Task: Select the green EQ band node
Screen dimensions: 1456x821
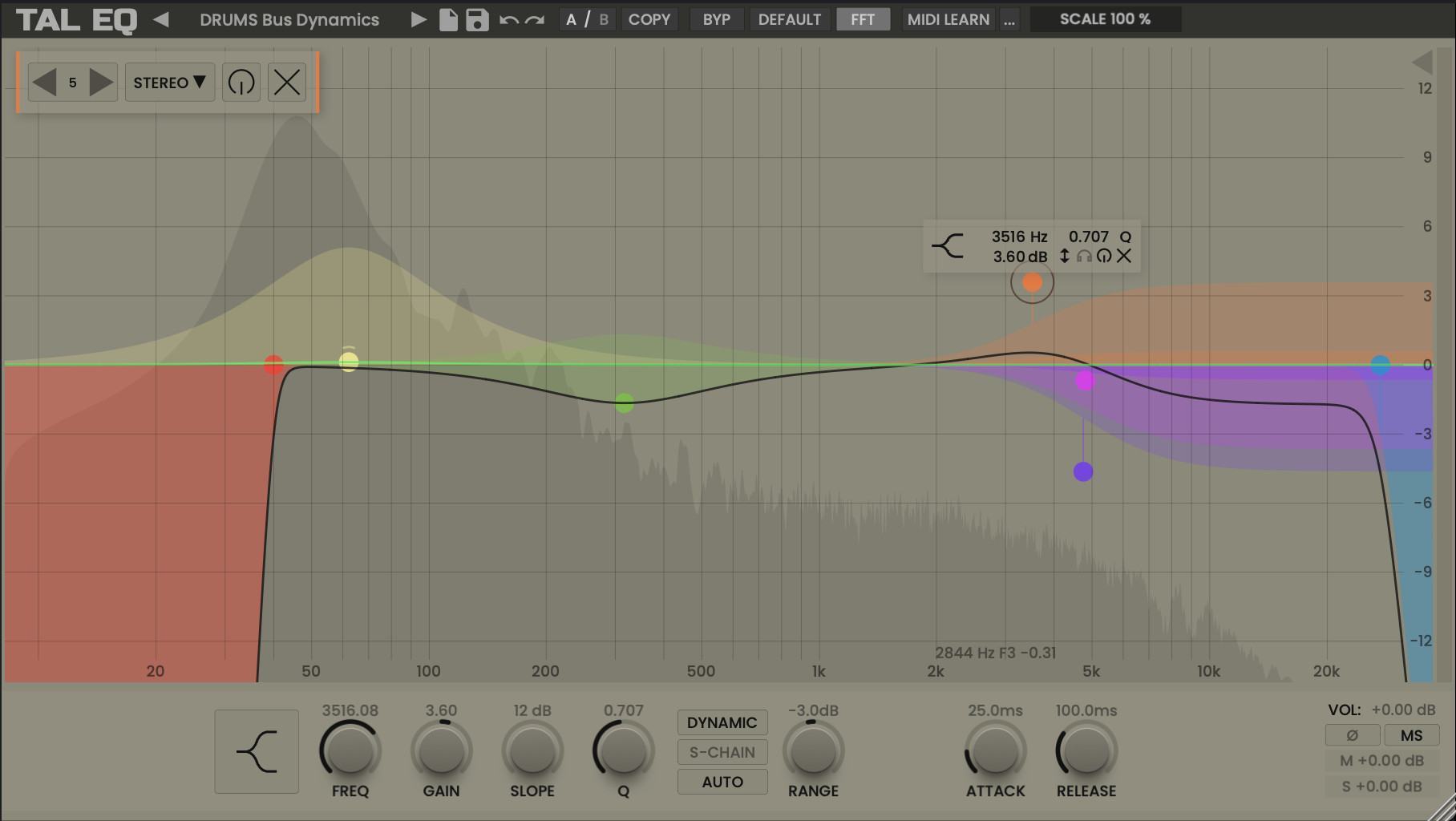Action: click(x=625, y=403)
